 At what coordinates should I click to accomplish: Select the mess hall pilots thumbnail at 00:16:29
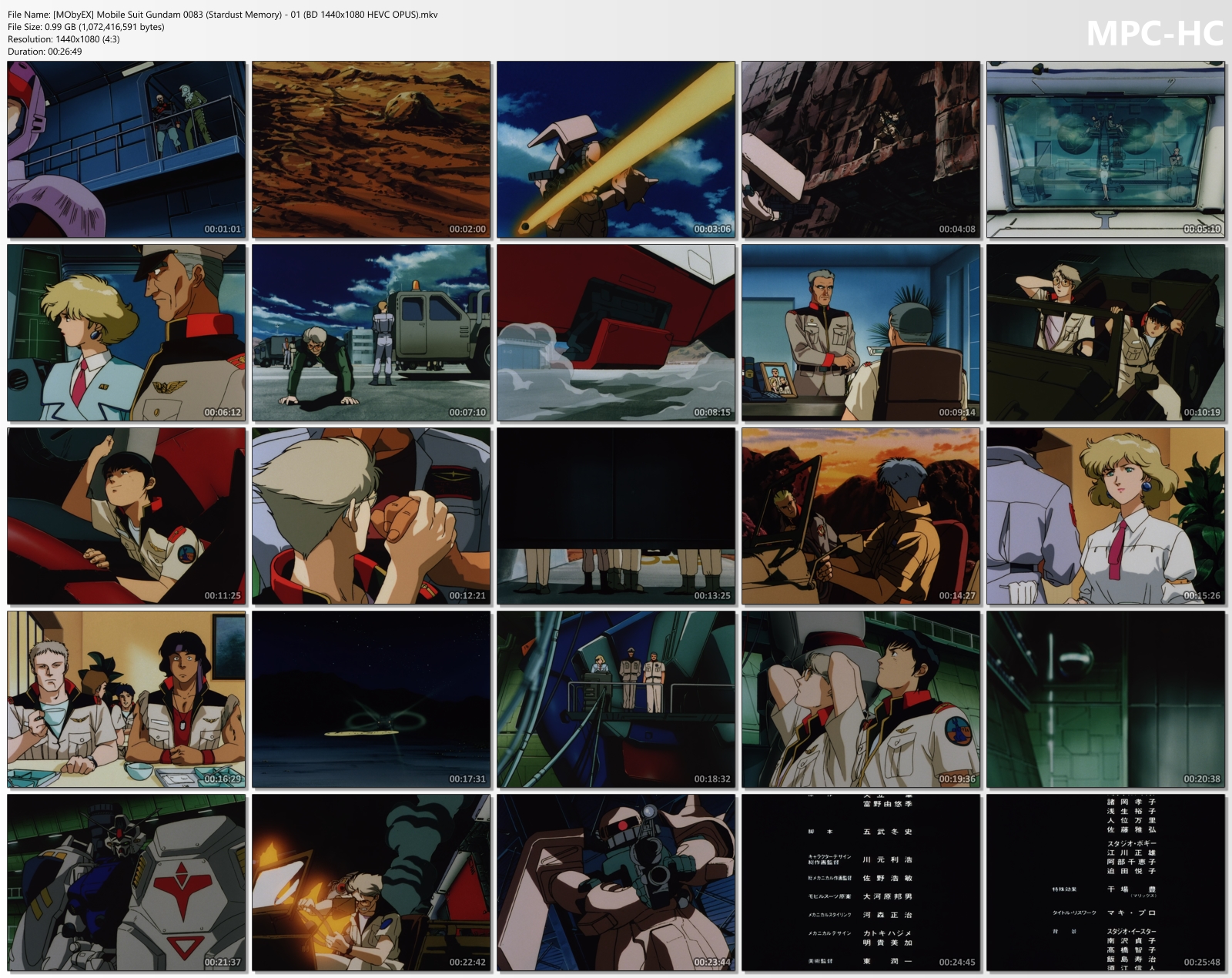[x=126, y=699]
